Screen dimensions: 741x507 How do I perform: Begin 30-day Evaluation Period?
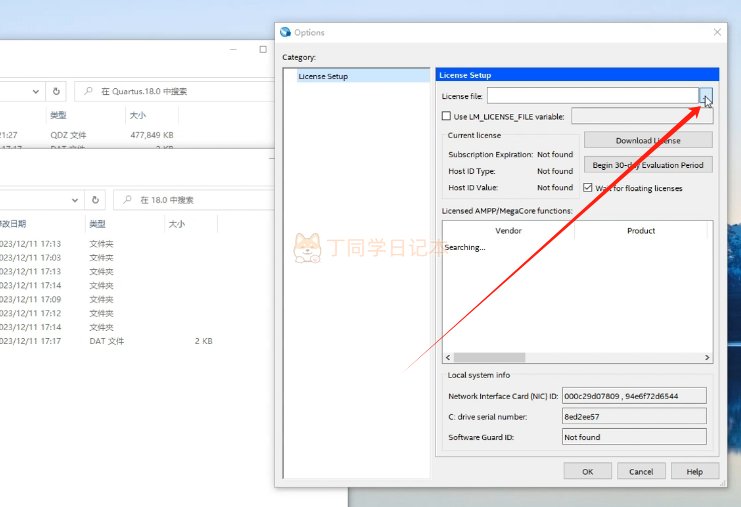[648, 165]
